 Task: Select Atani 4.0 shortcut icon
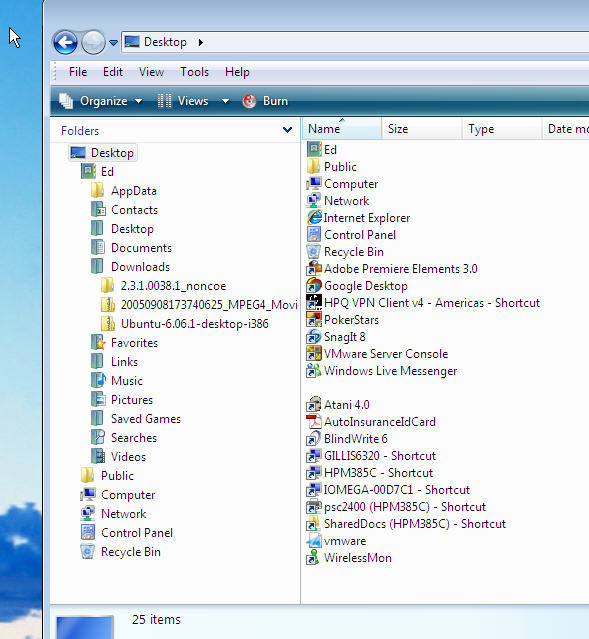(x=314, y=405)
